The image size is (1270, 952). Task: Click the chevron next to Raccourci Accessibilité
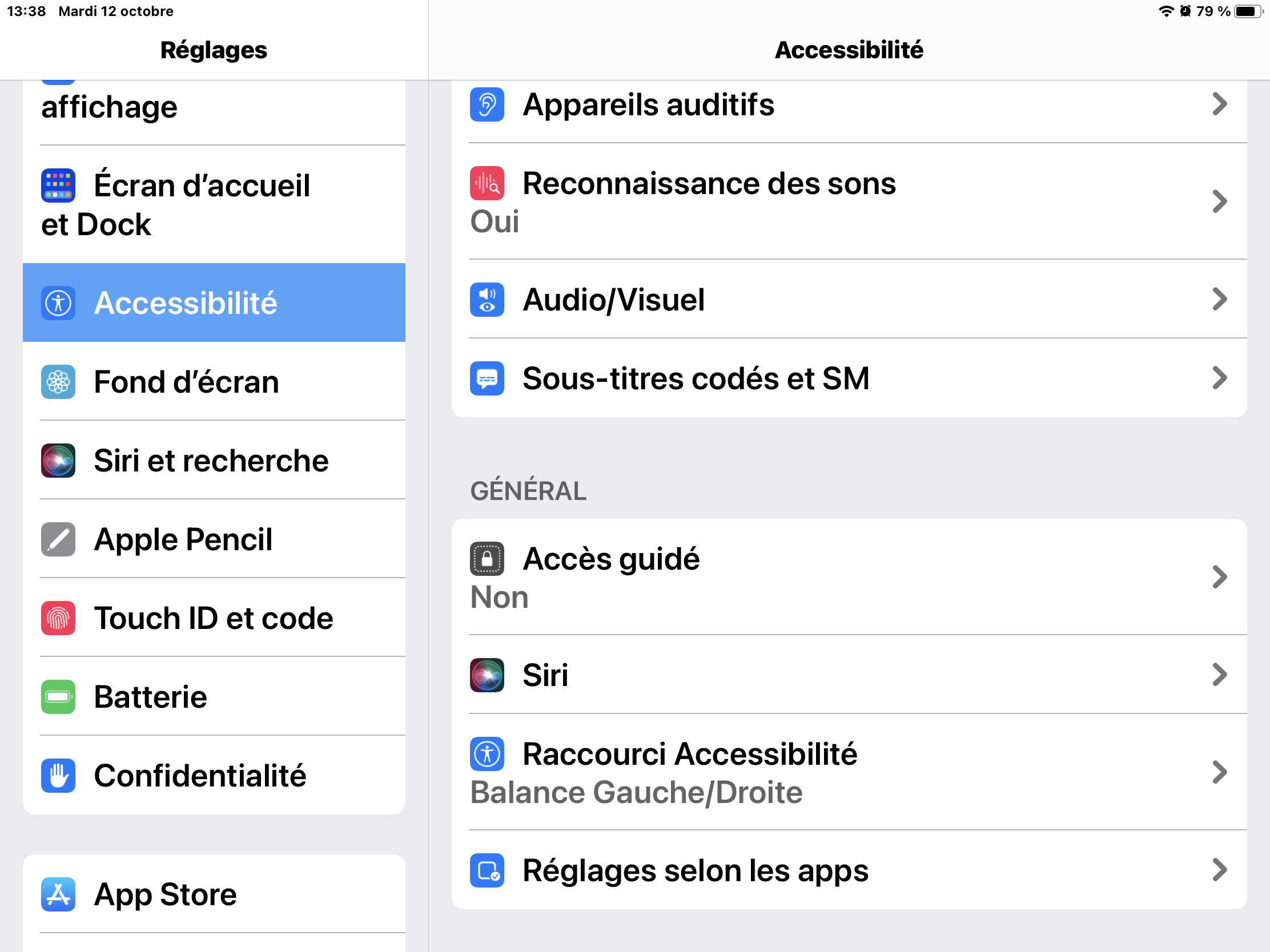[x=1220, y=772]
